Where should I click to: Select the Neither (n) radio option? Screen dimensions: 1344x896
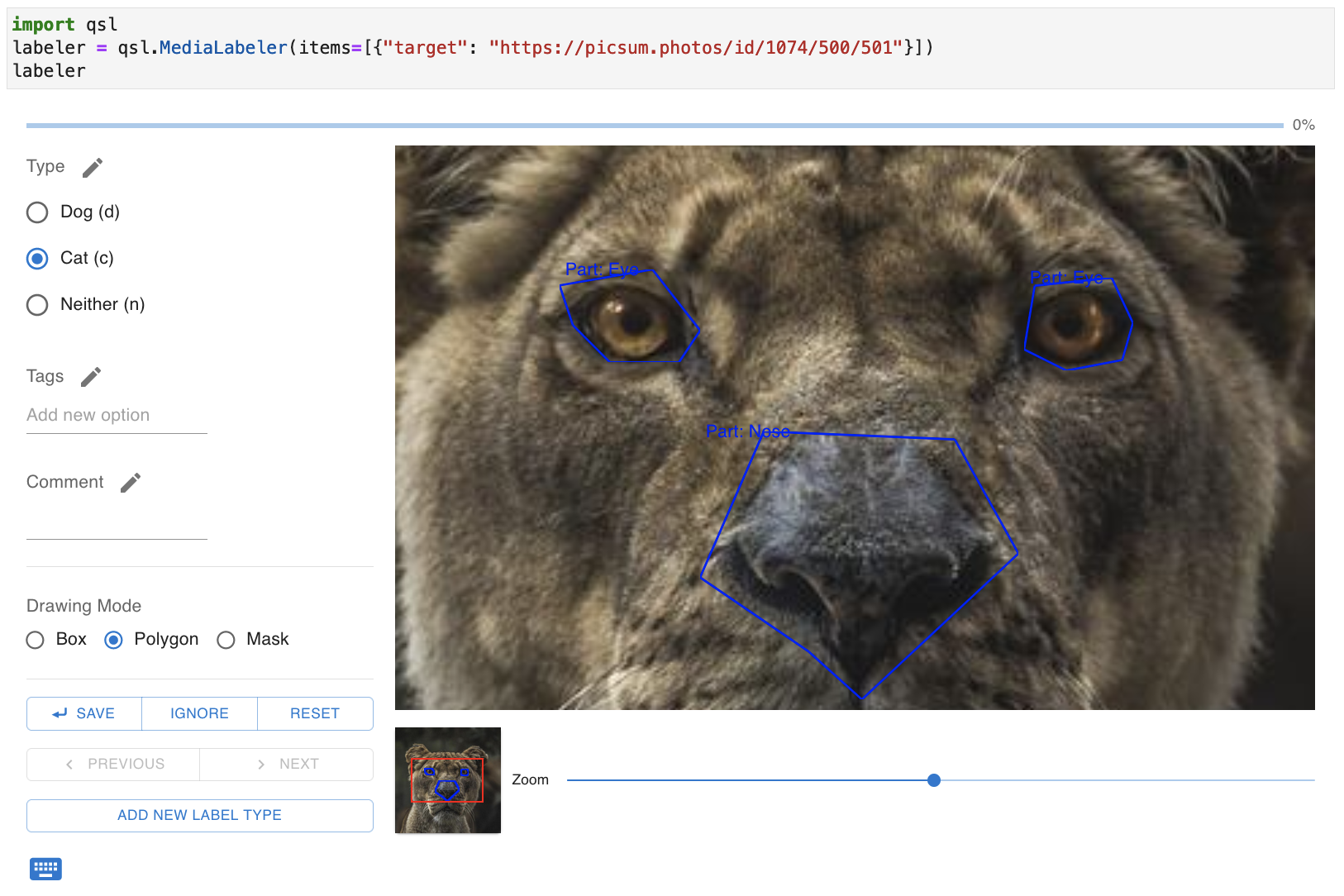tap(37, 305)
